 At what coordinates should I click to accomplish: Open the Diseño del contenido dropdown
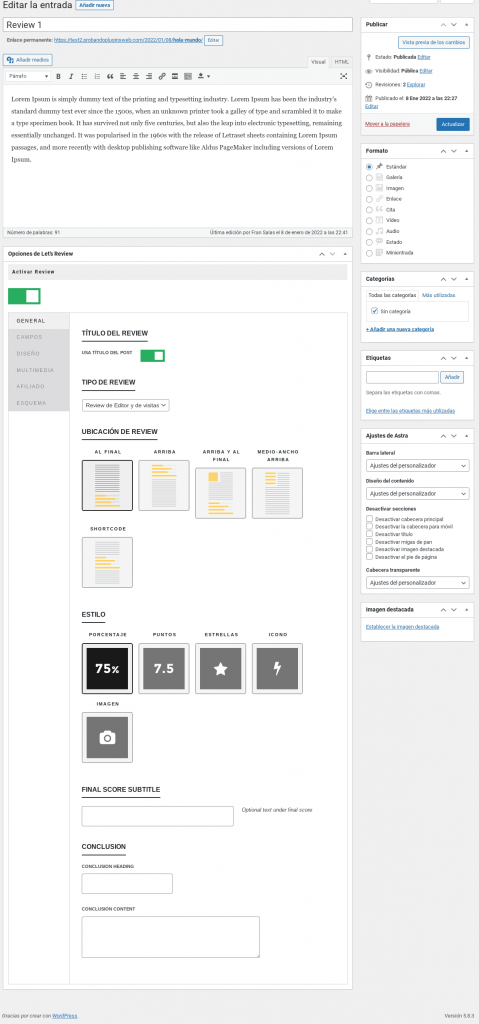click(x=418, y=494)
